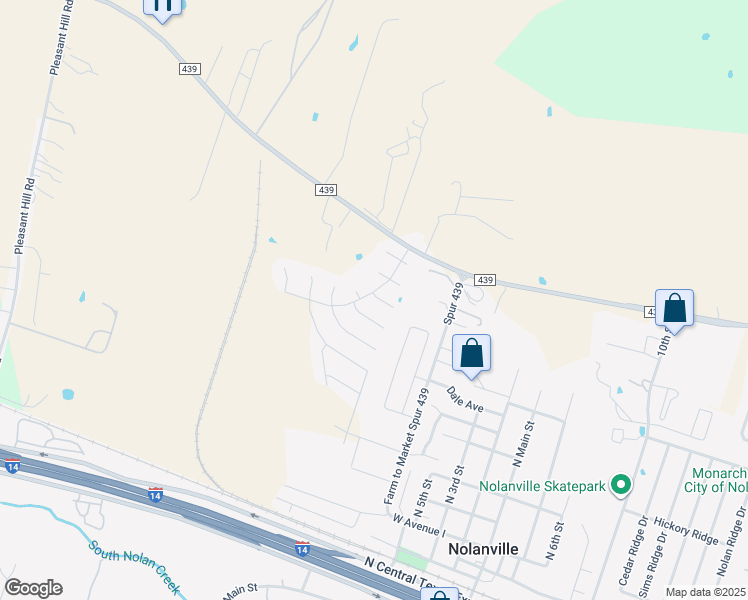
Task: Click the 439 road badge near top
Action: click(190, 69)
